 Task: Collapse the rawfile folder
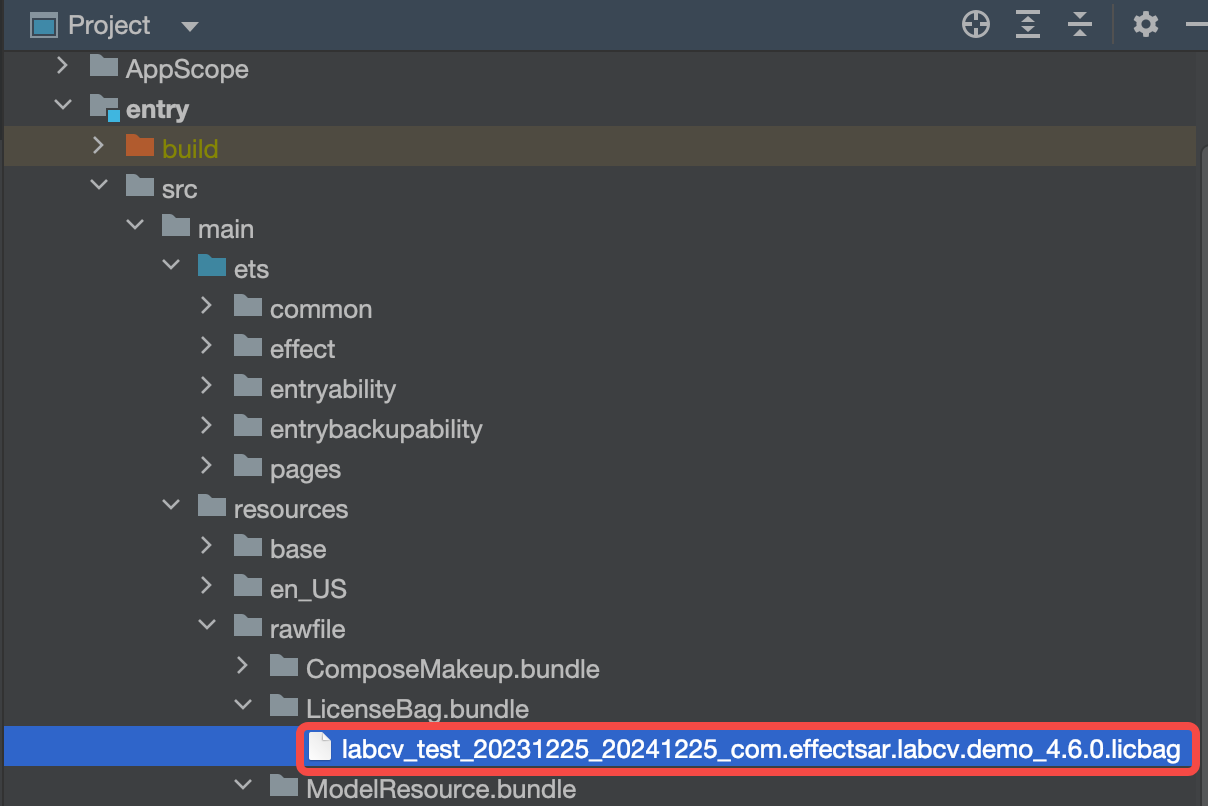pyautogui.click(x=206, y=626)
